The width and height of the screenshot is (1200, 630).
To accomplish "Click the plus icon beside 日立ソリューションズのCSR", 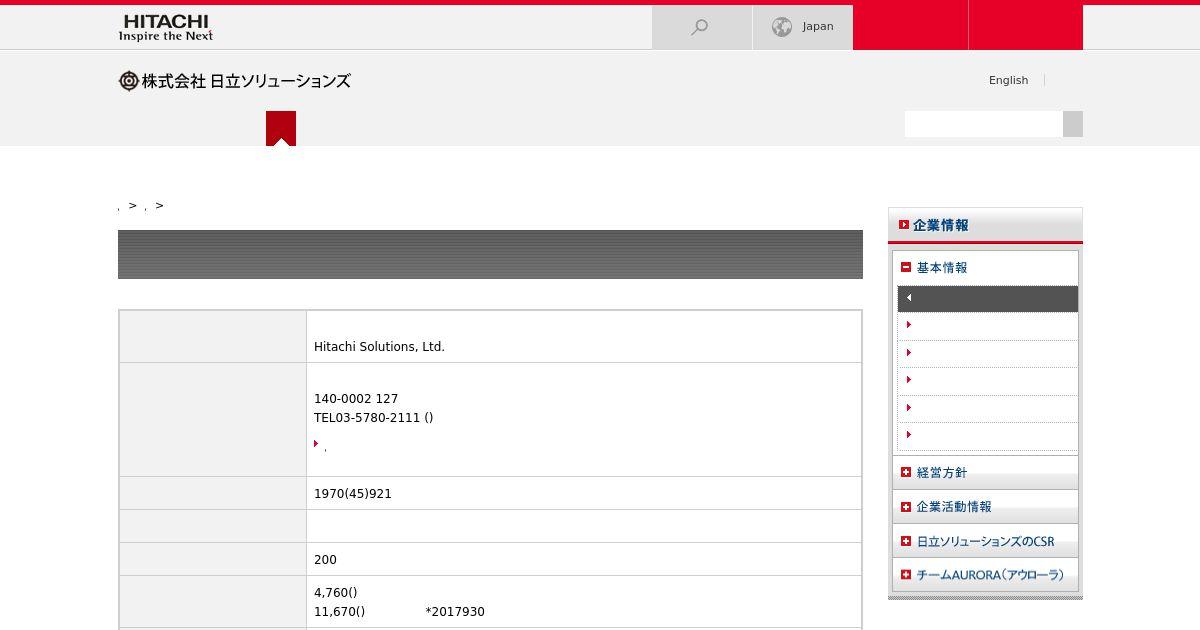I will tap(906, 540).
